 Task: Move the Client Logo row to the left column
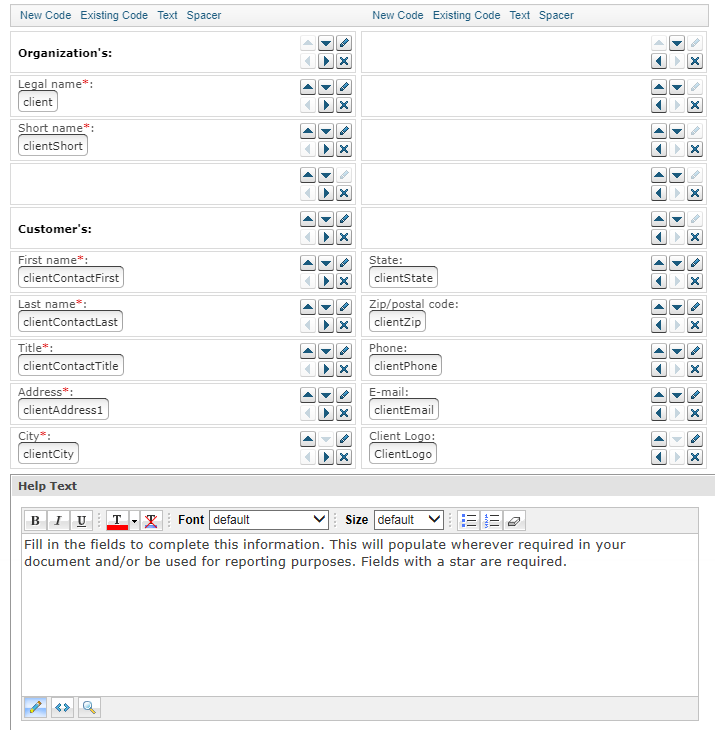coord(659,457)
